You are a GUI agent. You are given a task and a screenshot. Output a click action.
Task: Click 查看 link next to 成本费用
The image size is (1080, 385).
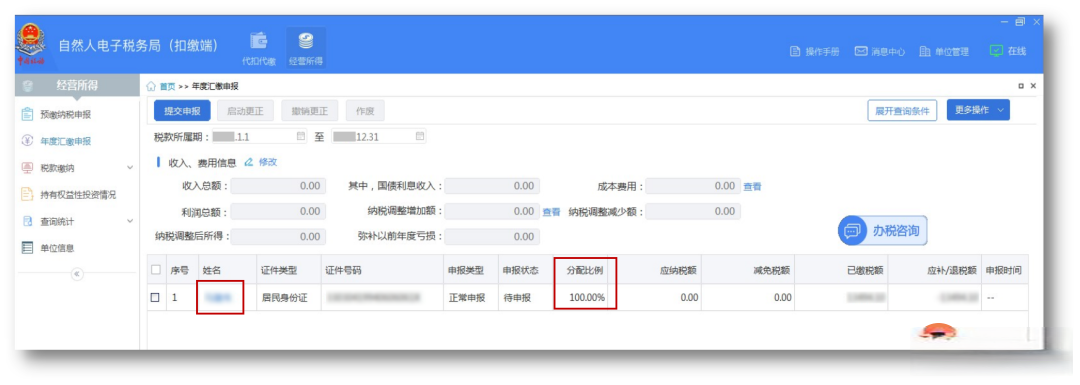click(x=752, y=187)
